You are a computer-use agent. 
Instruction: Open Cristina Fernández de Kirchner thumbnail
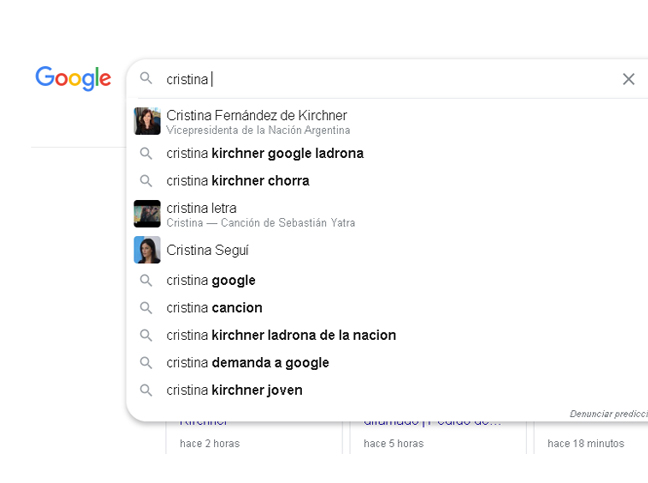coord(147,121)
